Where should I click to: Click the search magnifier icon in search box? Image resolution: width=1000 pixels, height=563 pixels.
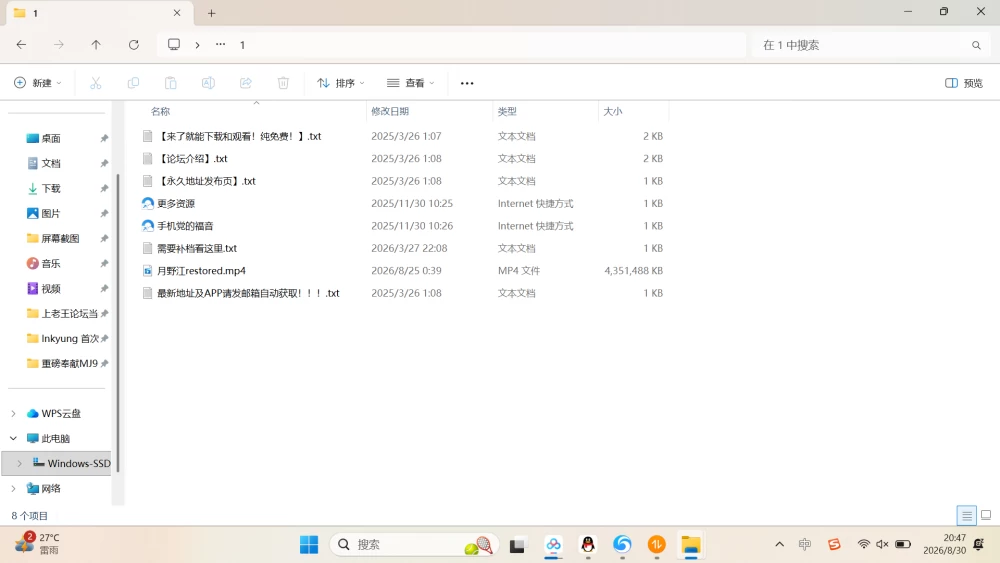pos(976,45)
